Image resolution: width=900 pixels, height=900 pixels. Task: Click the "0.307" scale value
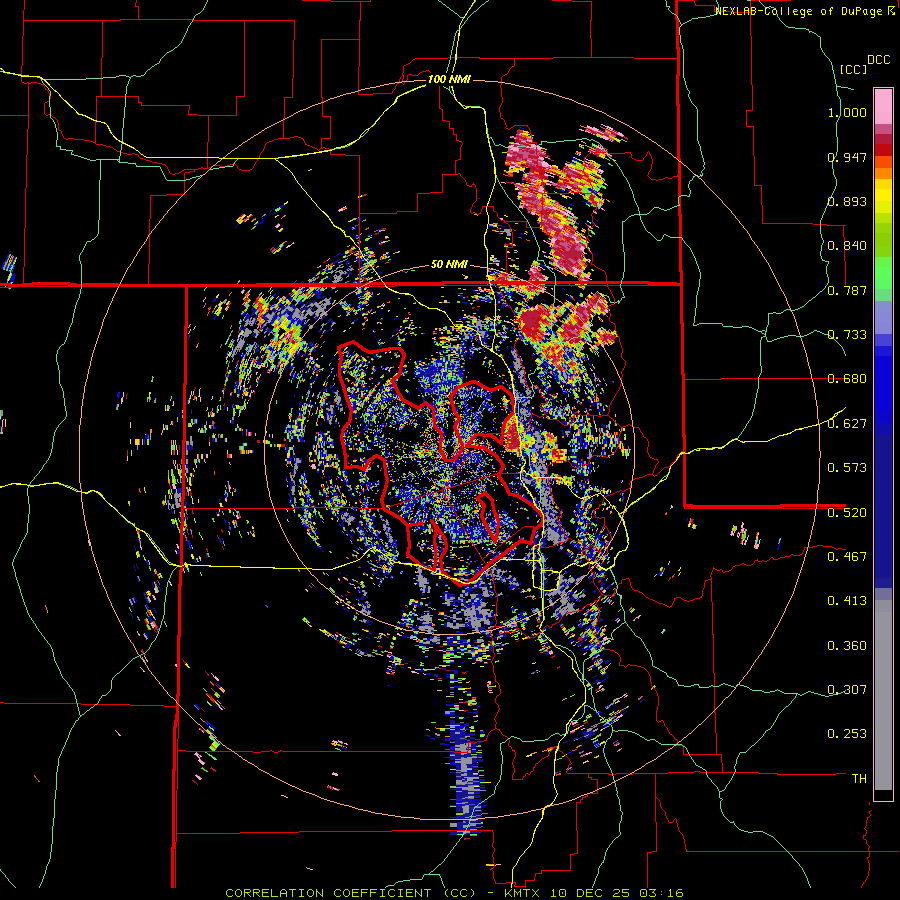pos(847,689)
